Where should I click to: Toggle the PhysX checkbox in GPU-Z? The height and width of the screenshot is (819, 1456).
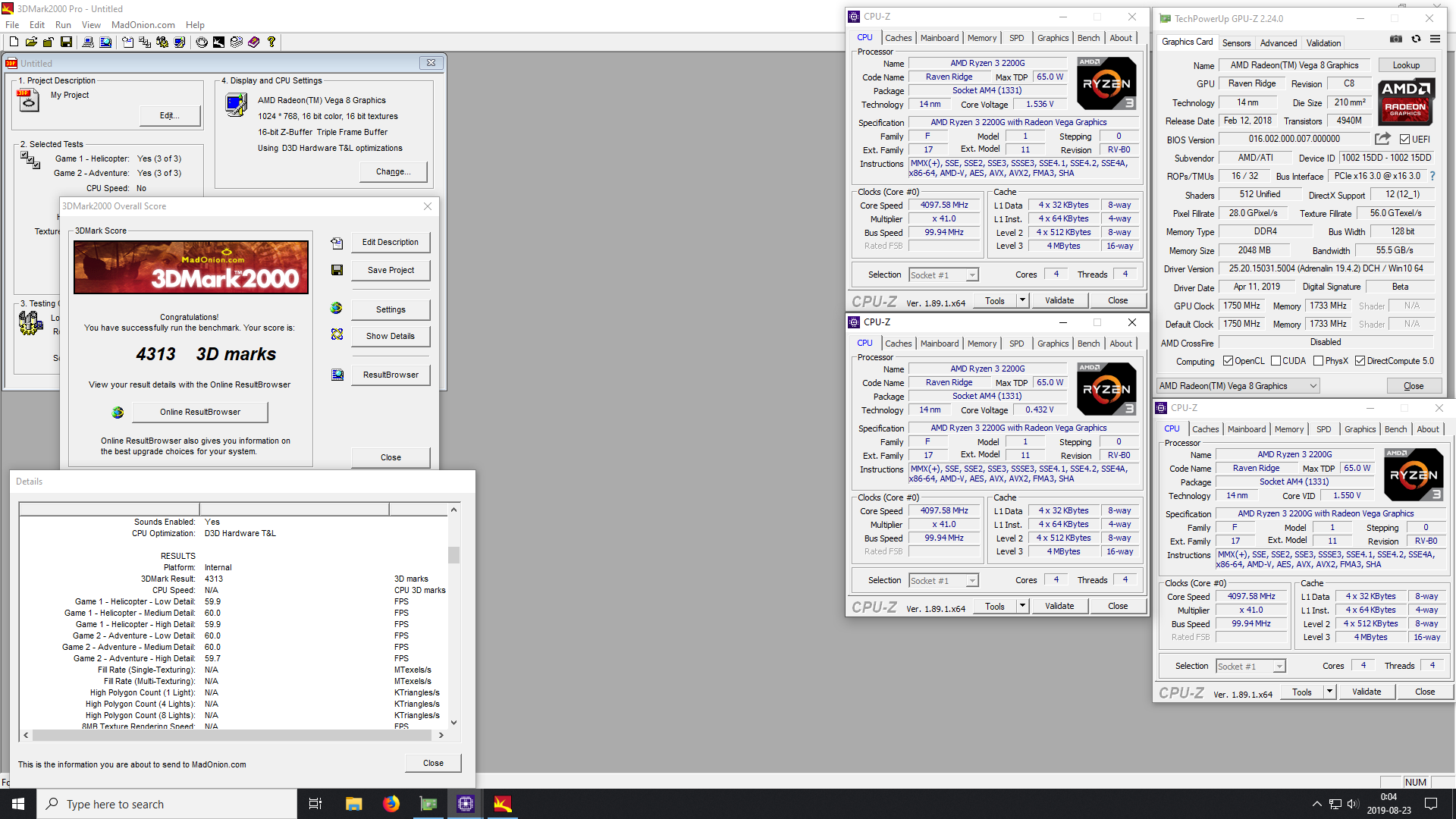pyautogui.click(x=1318, y=361)
